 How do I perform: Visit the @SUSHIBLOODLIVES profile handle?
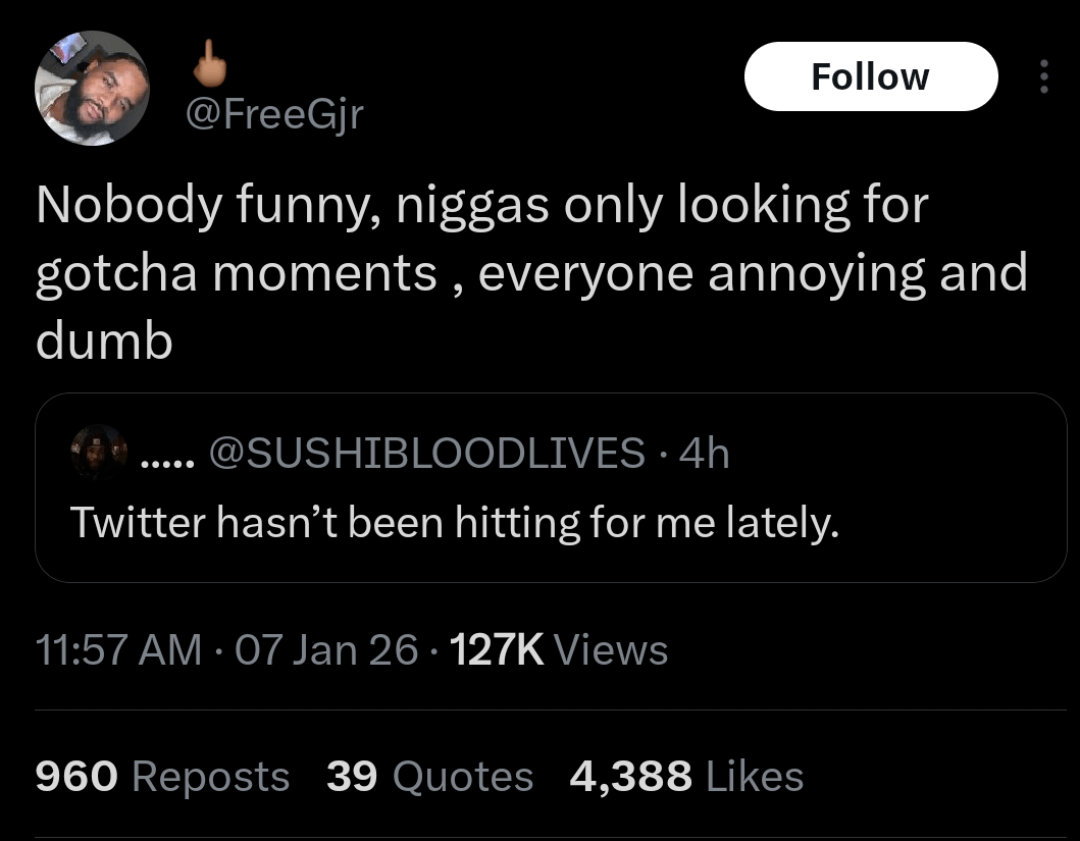426,454
